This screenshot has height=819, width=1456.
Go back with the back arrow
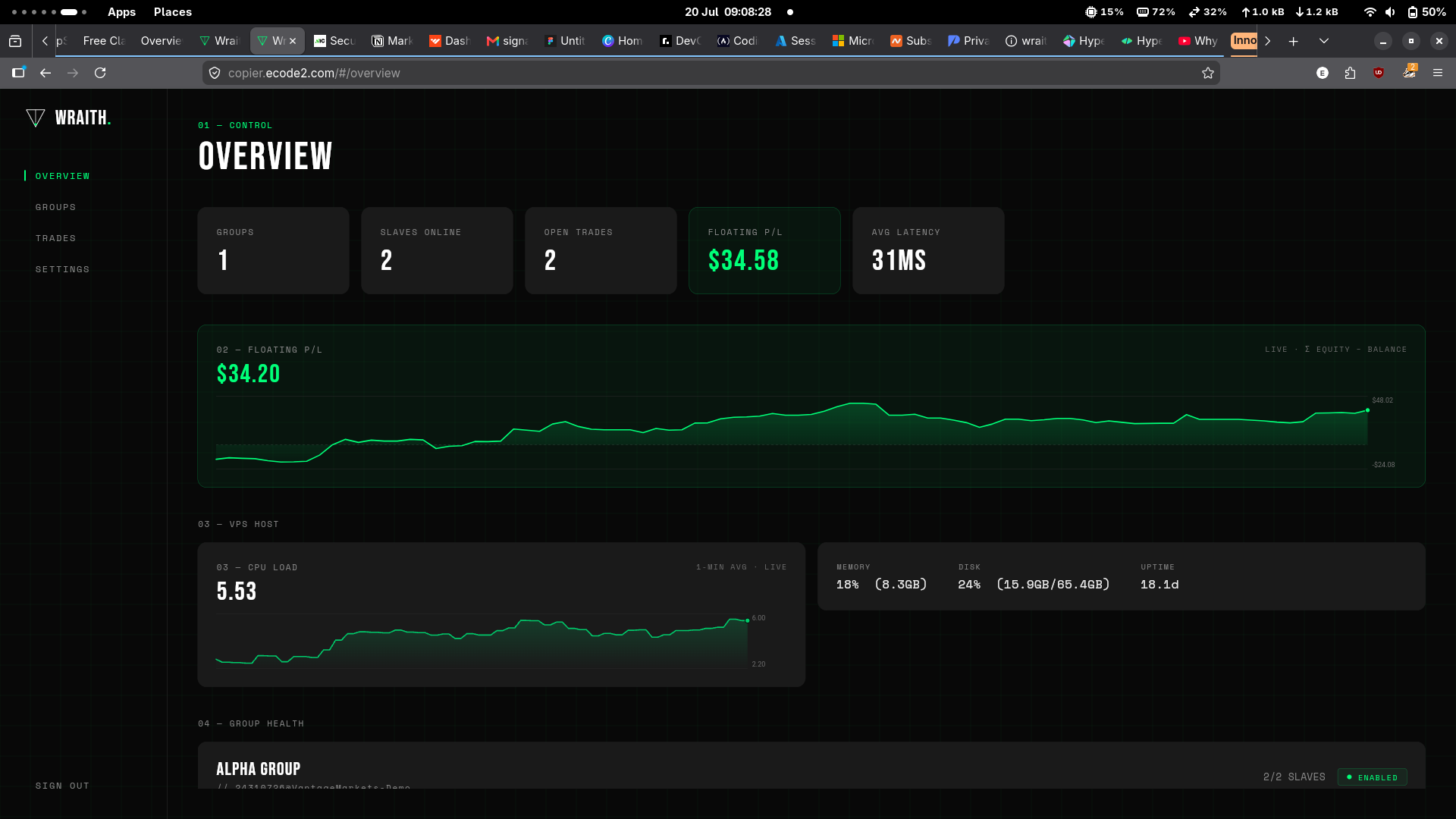click(45, 73)
